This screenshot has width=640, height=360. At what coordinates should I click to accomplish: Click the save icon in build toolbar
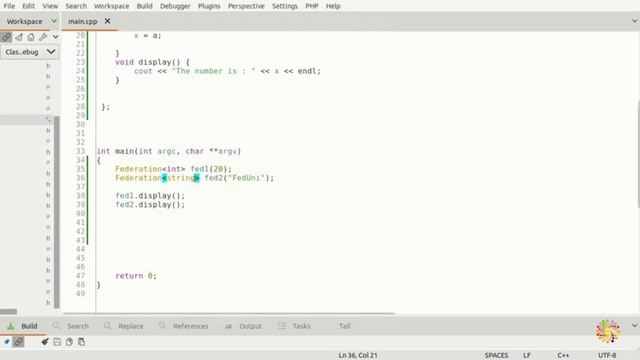(57, 342)
